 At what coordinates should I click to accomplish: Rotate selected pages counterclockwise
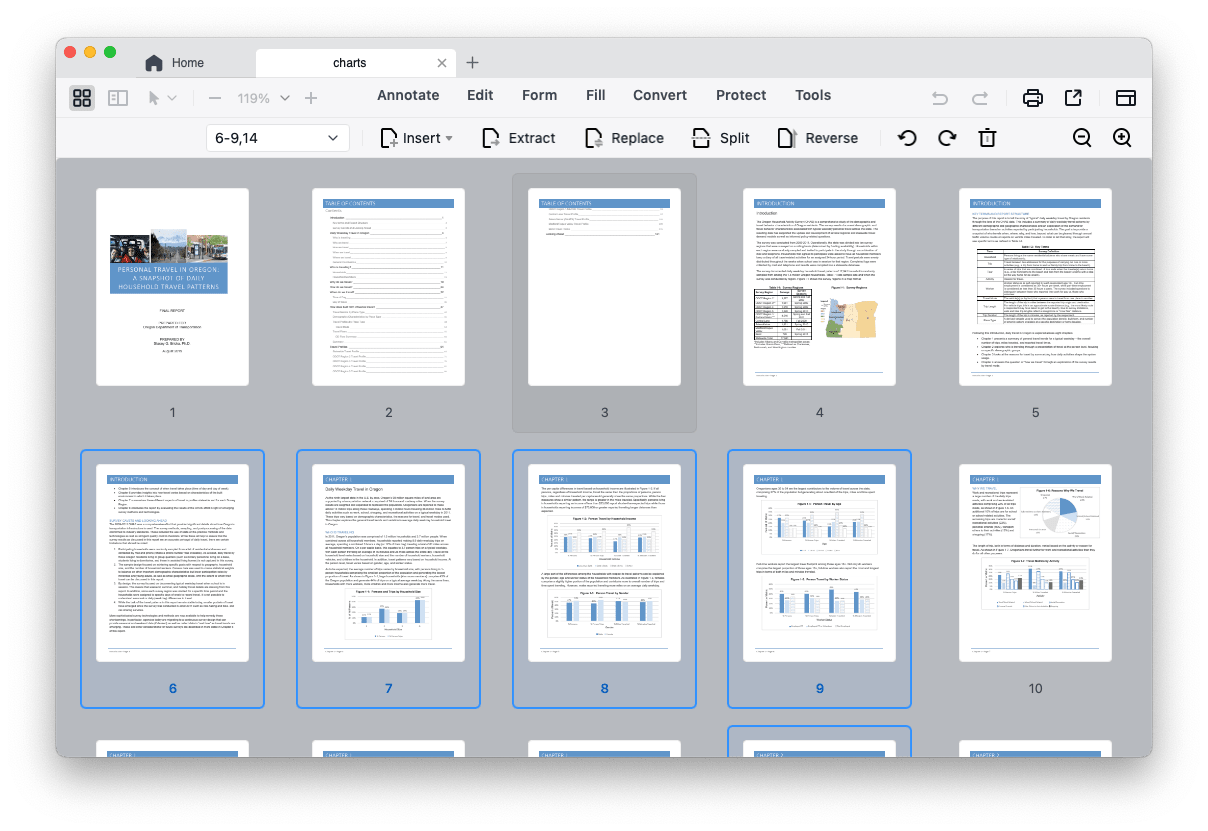point(906,137)
